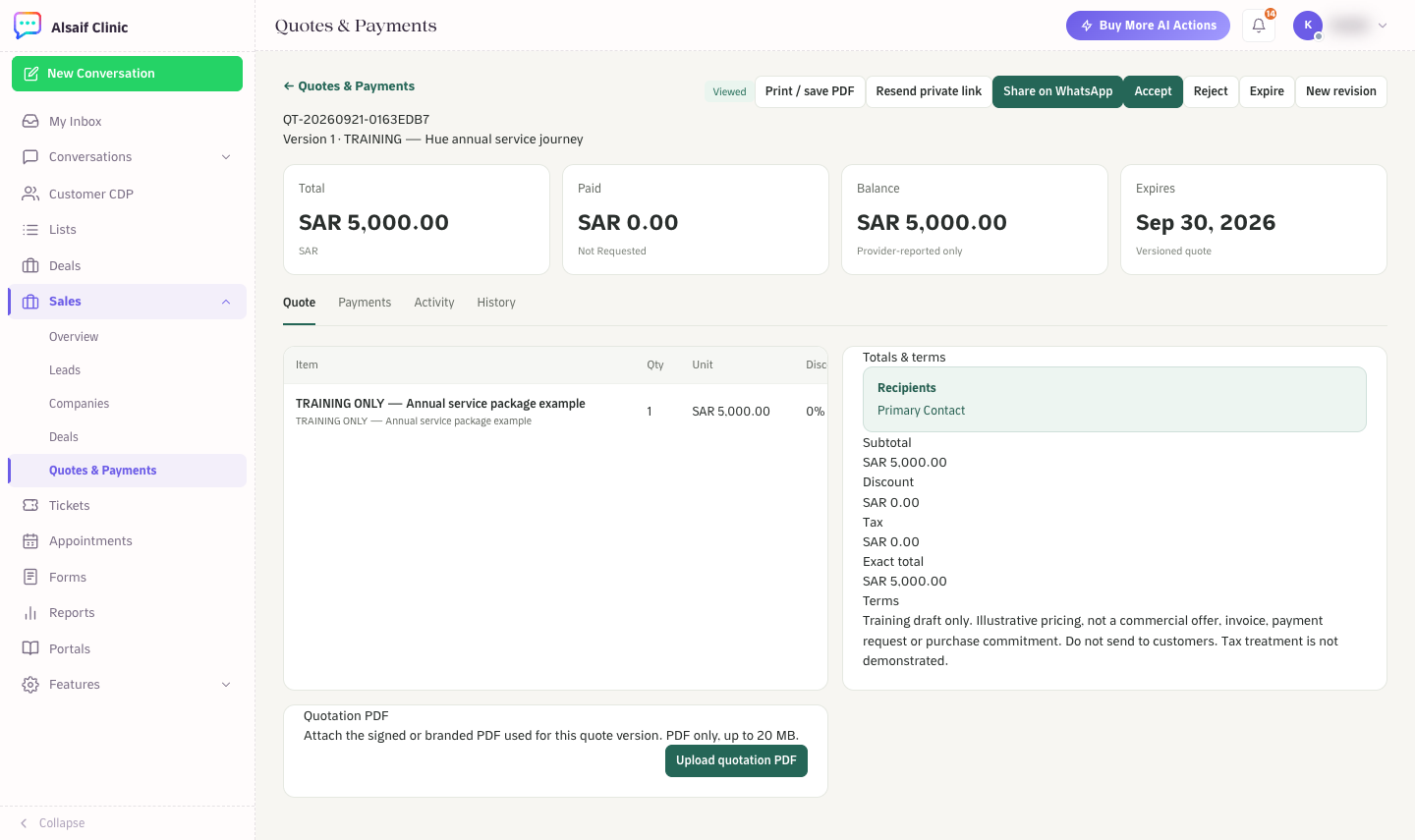Screen dimensions: 1415x840
Task: Click the Reports bar chart icon
Action: 30,613
